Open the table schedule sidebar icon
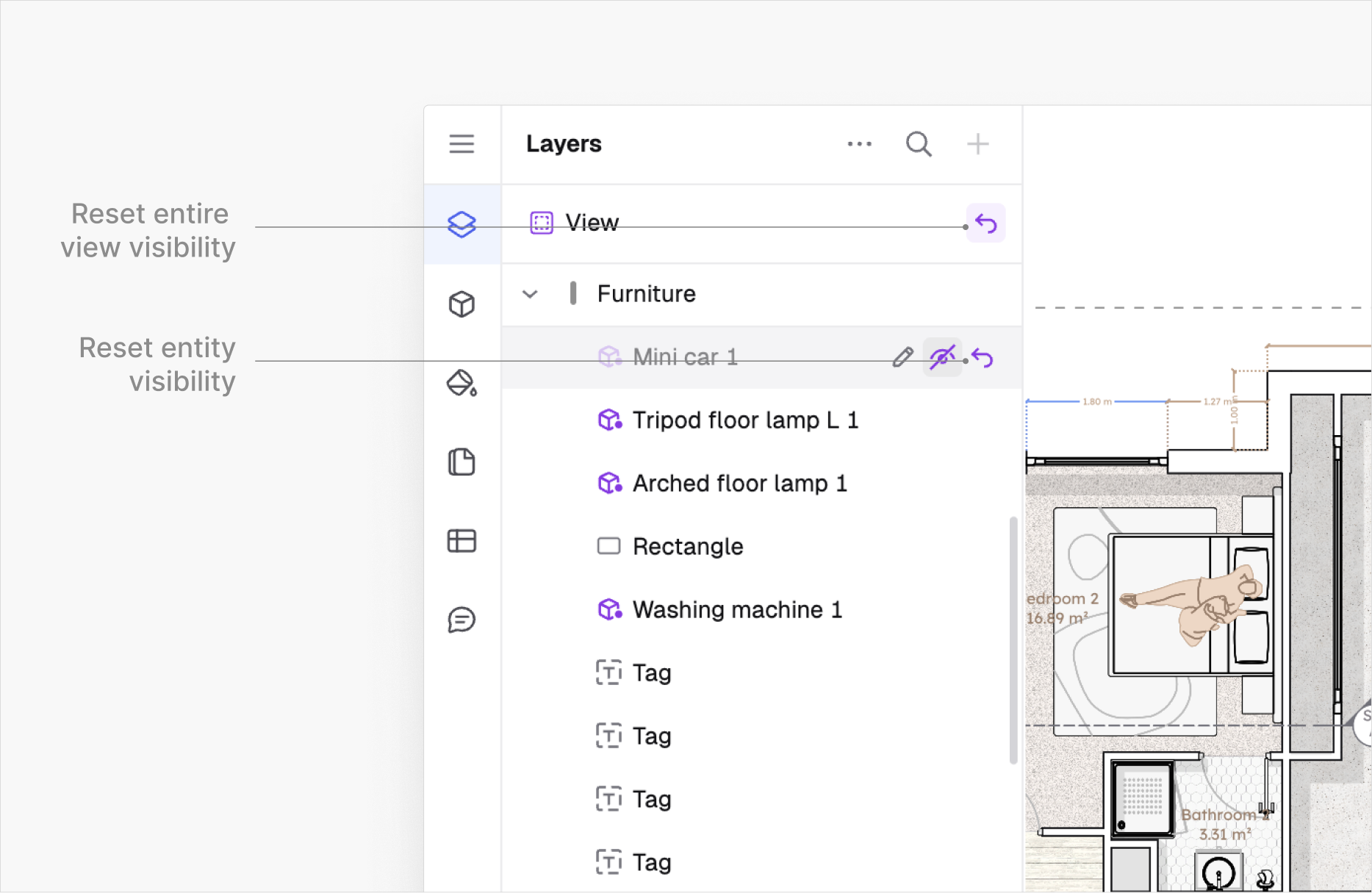 coord(461,541)
